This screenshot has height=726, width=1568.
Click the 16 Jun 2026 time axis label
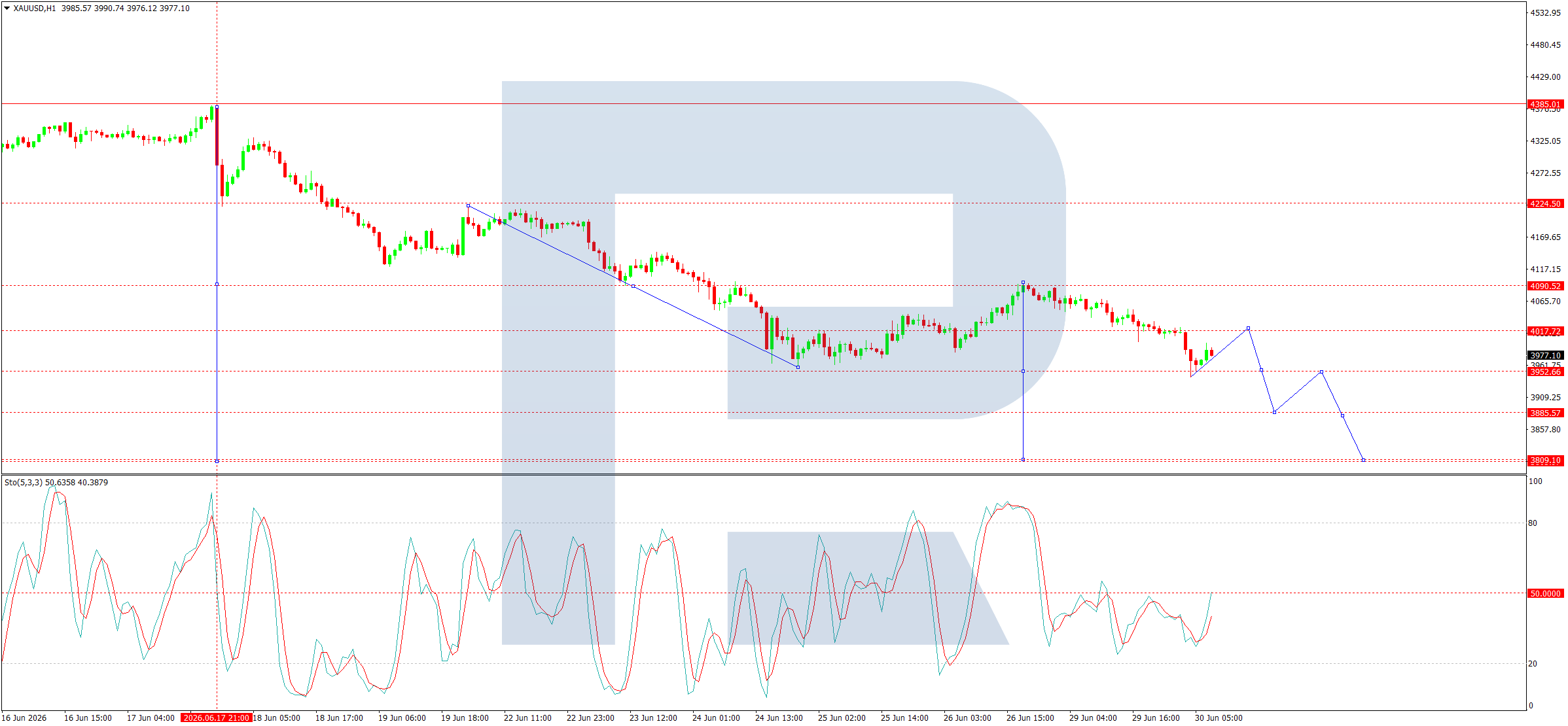[x=24, y=717]
